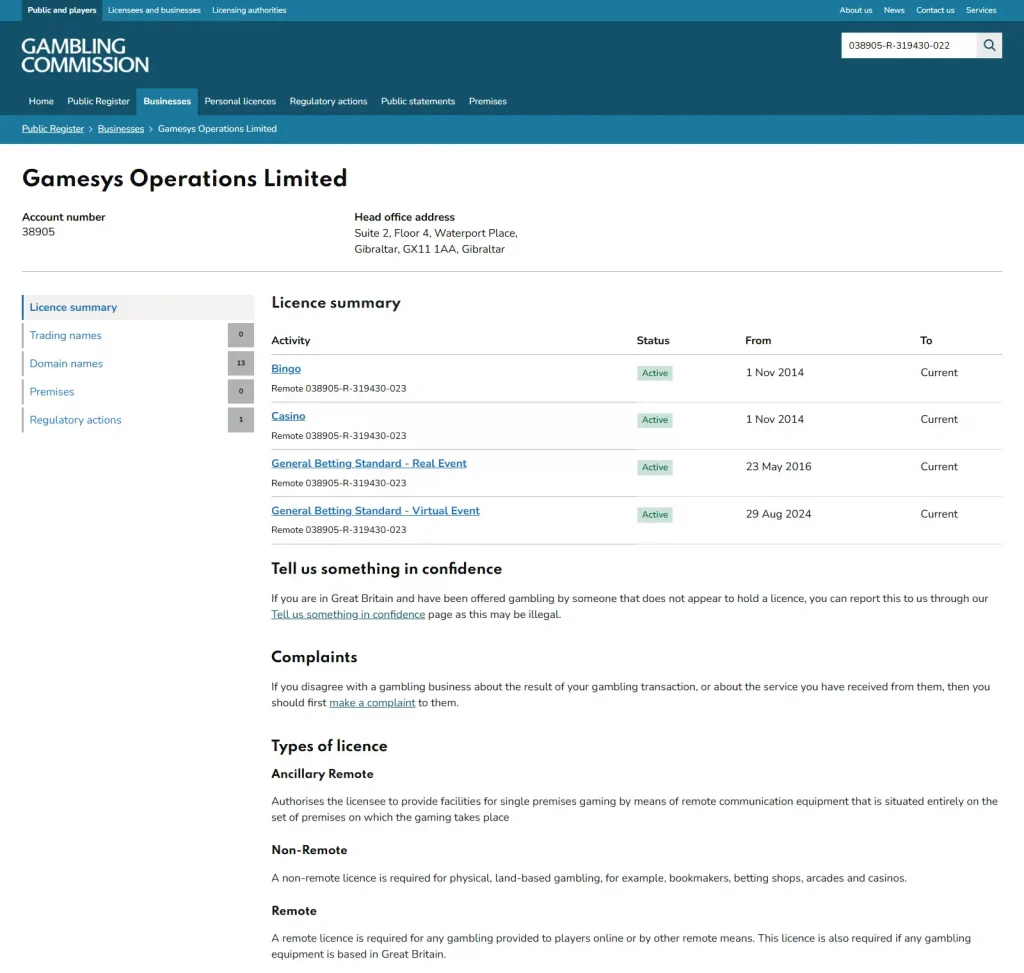The height and width of the screenshot is (973, 1024).
Task: Click the Ancillary Remote heading
Action: [x=323, y=774]
